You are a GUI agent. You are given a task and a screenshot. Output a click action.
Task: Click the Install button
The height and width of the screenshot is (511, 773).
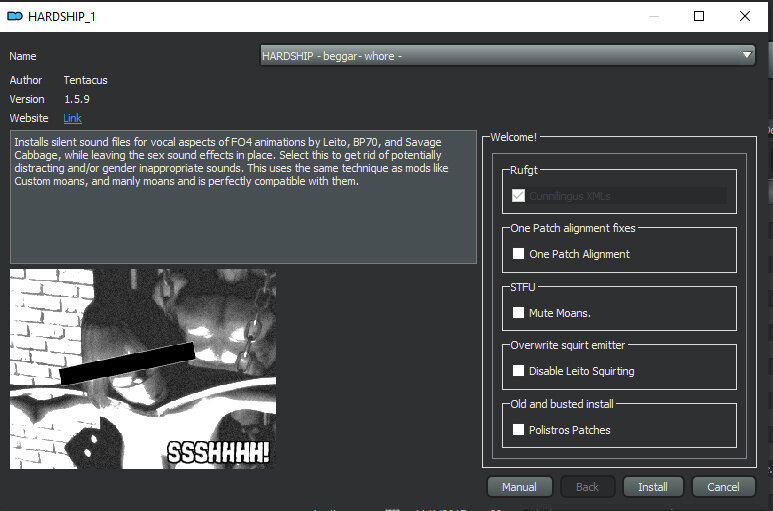click(x=653, y=487)
